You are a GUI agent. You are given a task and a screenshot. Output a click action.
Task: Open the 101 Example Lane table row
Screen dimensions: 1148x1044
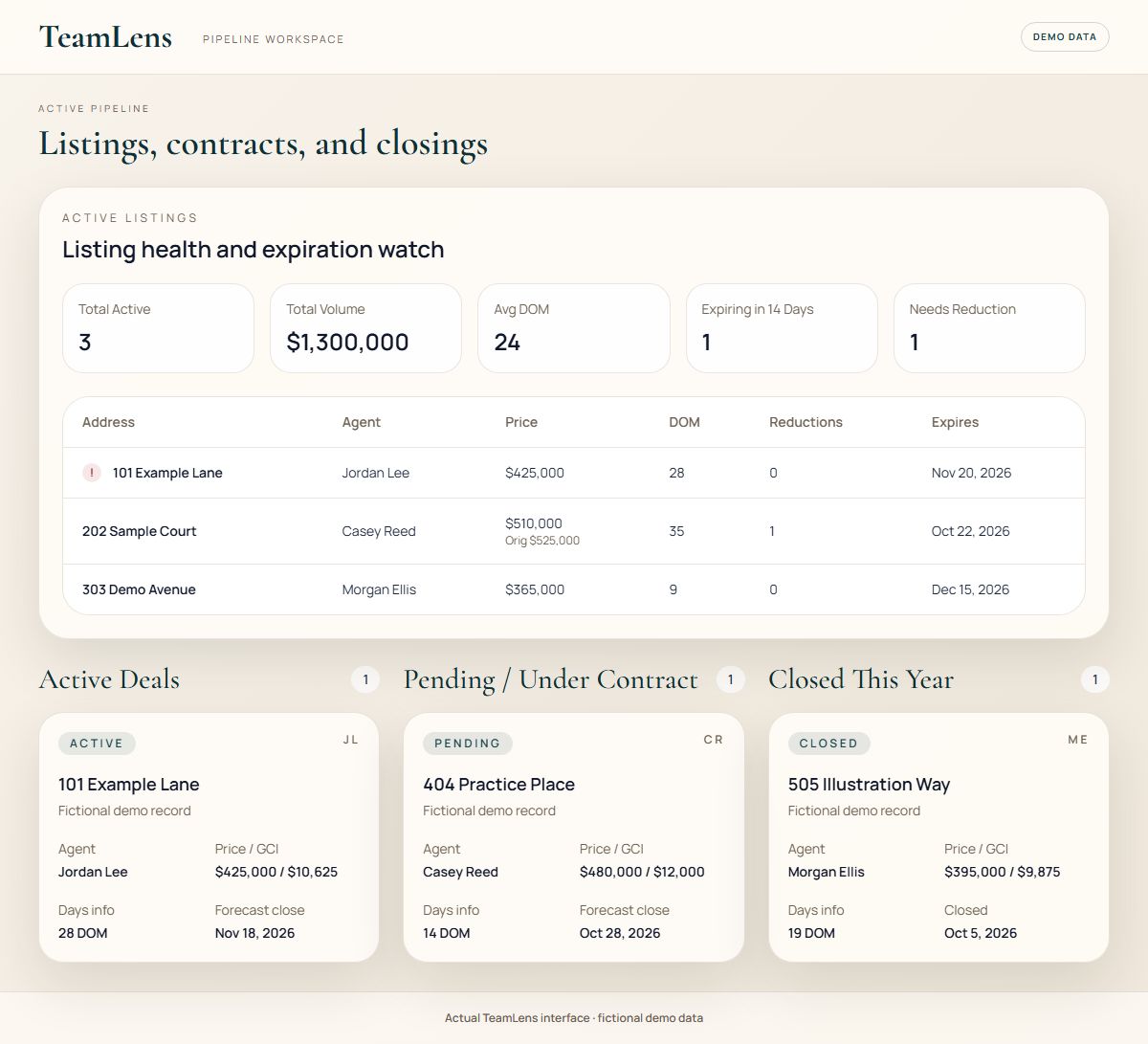click(574, 473)
